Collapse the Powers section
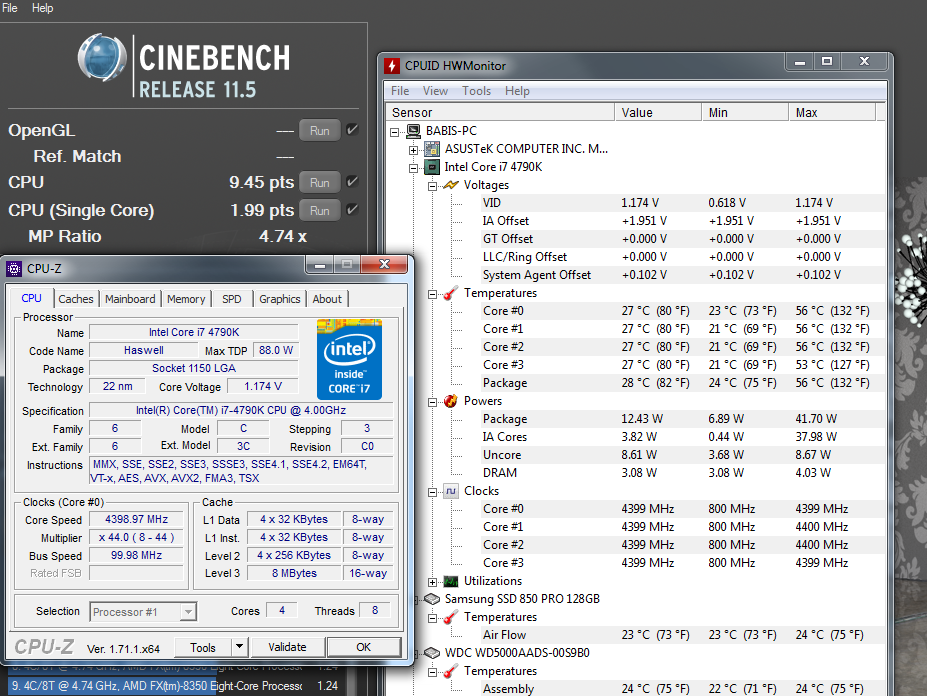This screenshot has height=696, width=927. click(433, 402)
